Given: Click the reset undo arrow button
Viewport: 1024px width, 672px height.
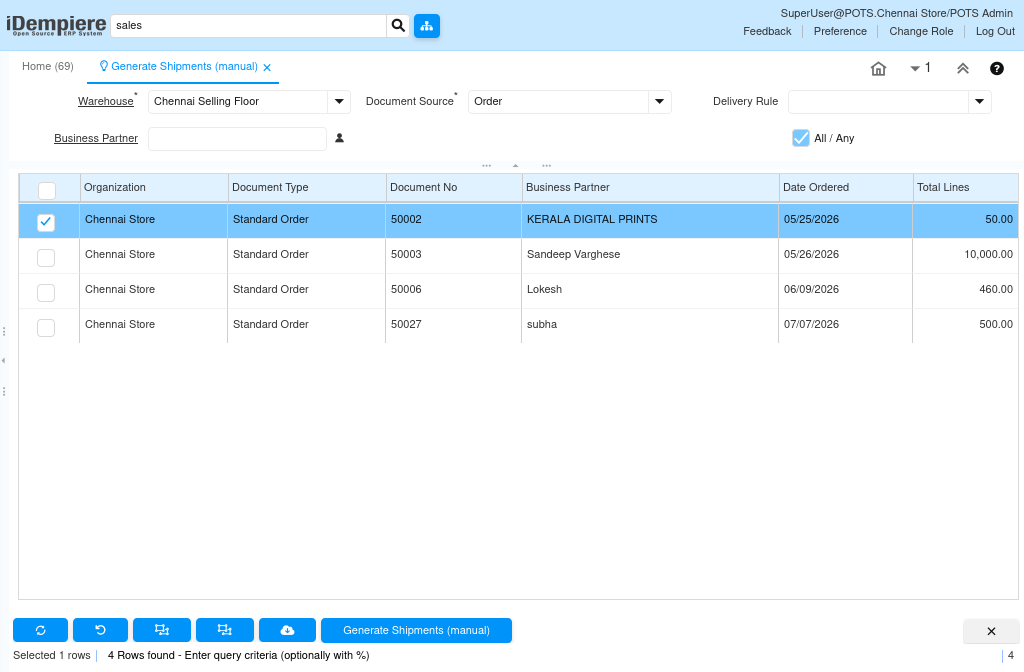Looking at the screenshot, I should click(100, 630).
